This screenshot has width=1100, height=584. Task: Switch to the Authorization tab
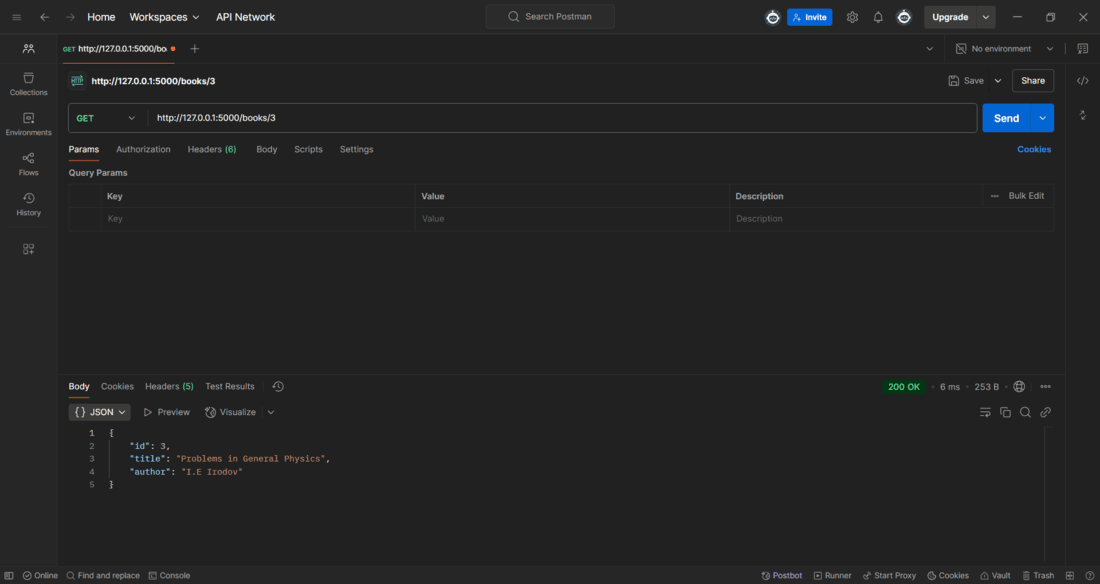143,149
